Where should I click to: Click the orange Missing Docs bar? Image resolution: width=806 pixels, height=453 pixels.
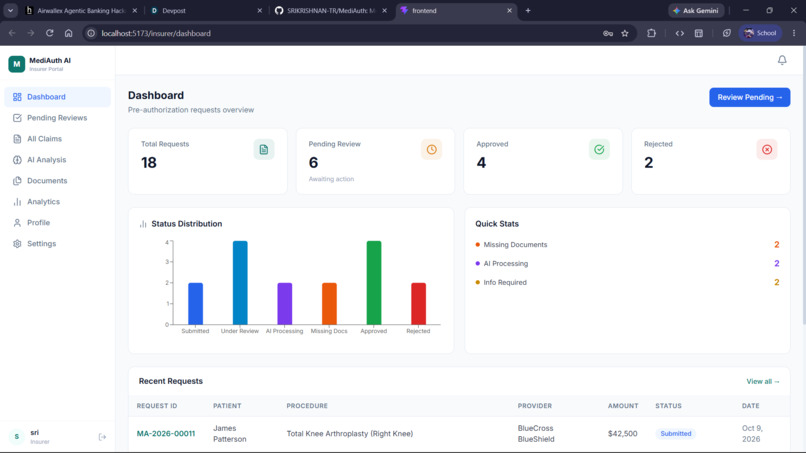(329, 304)
